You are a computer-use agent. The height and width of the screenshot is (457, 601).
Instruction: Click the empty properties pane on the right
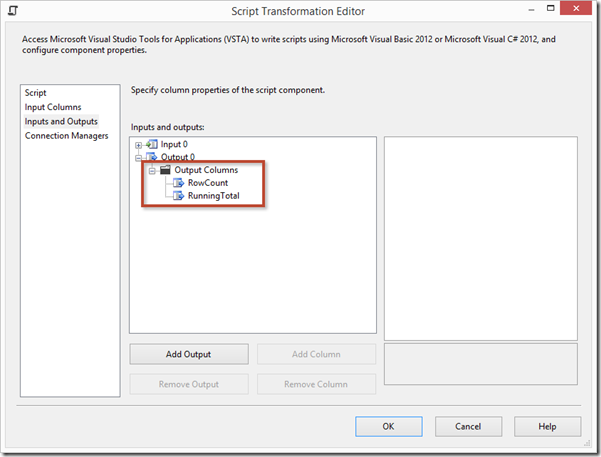(x=481, y=238)
